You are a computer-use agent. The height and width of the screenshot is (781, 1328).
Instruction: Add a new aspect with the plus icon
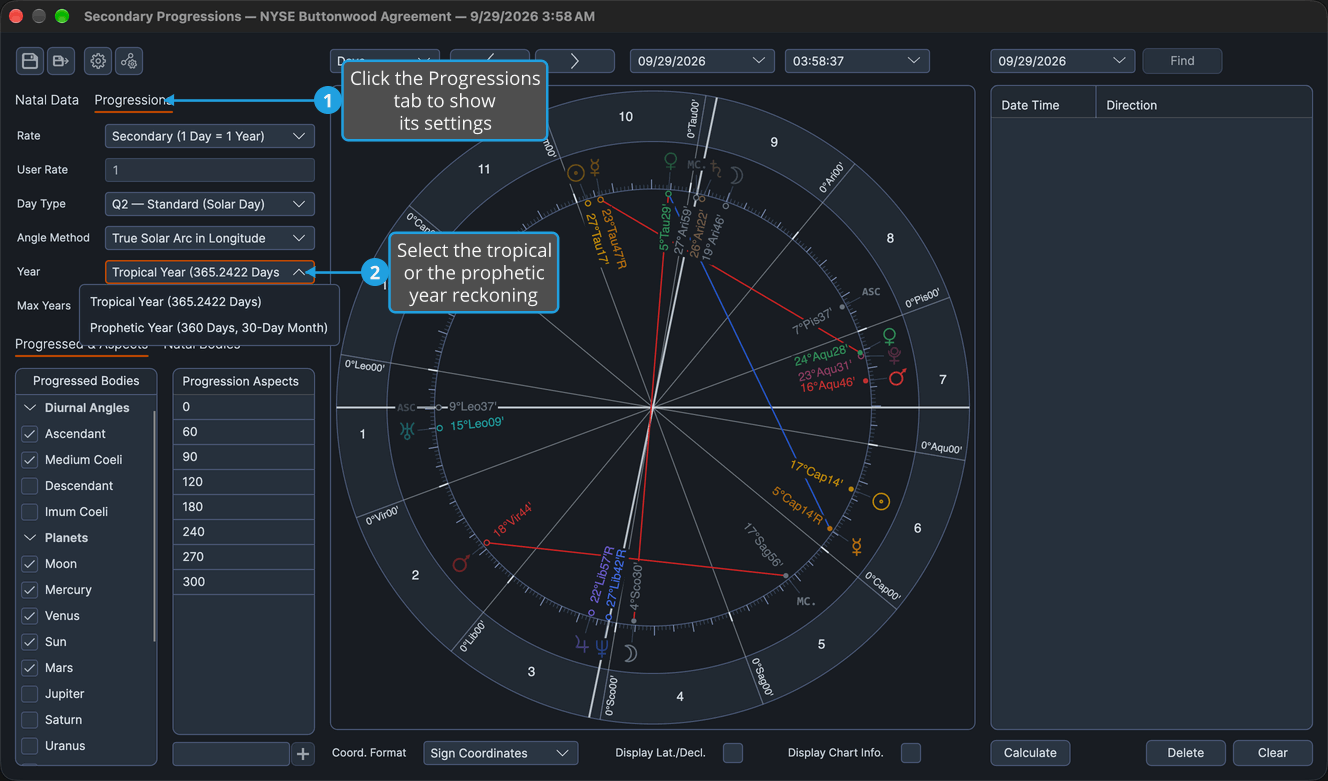tap(303, 753)
